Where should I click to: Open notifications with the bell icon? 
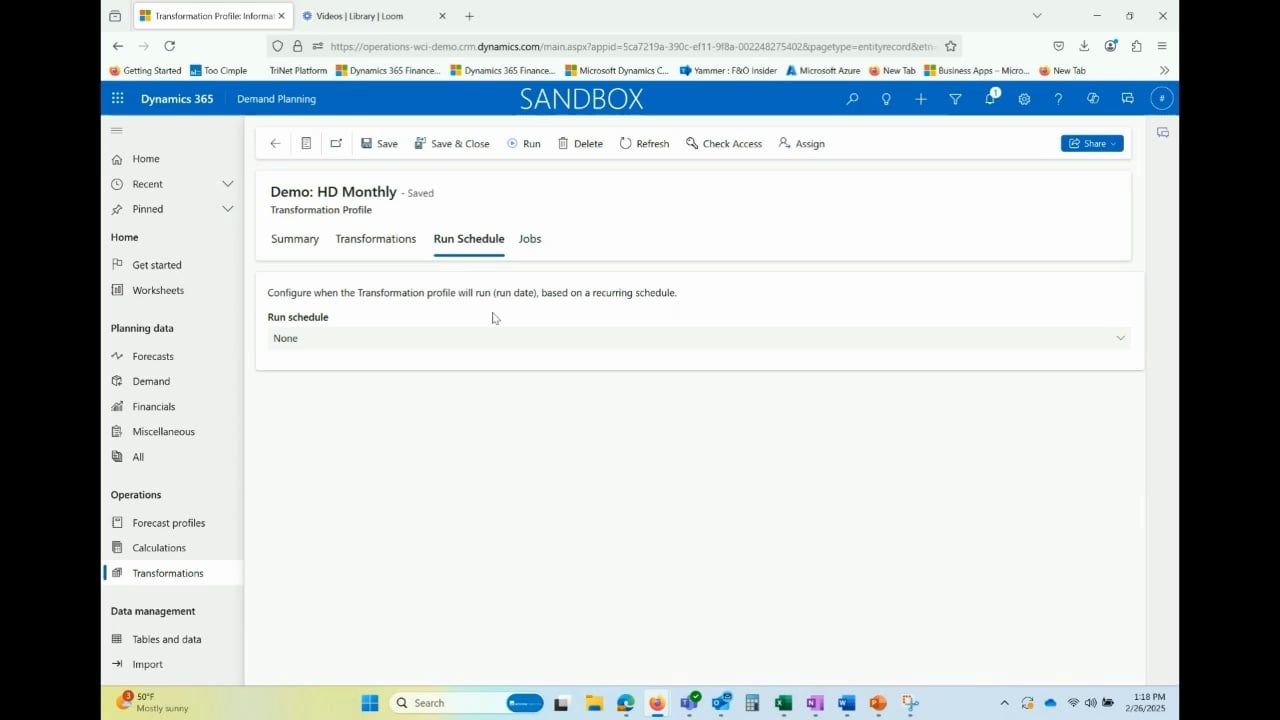[x=989, y=98]
